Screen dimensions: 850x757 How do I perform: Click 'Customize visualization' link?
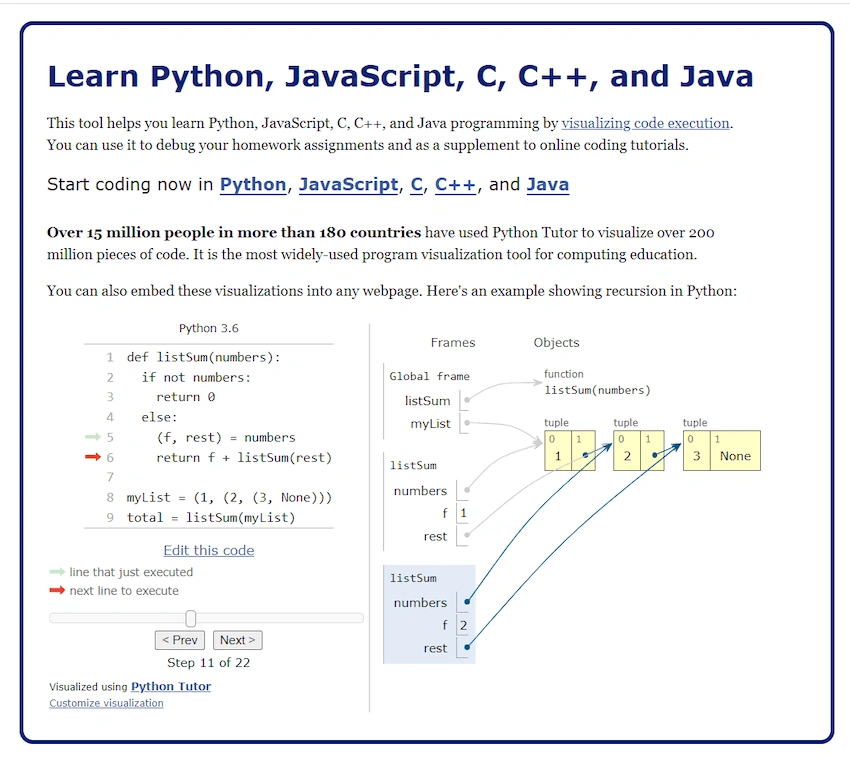106,703
